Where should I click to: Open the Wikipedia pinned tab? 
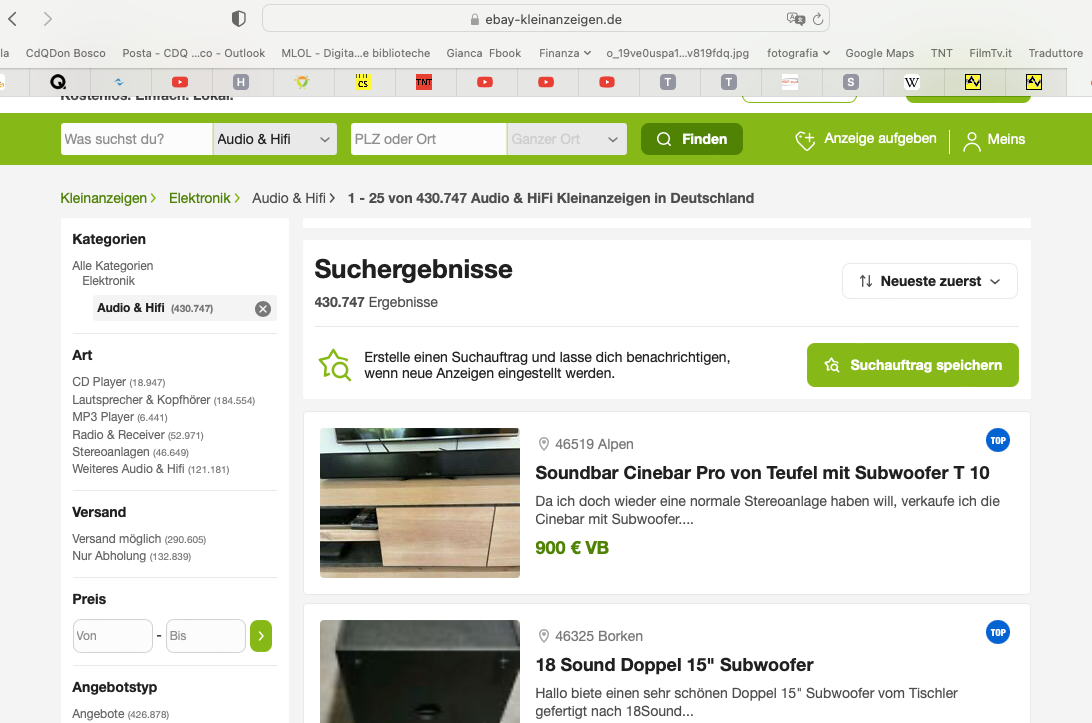(x=912, y=82)
